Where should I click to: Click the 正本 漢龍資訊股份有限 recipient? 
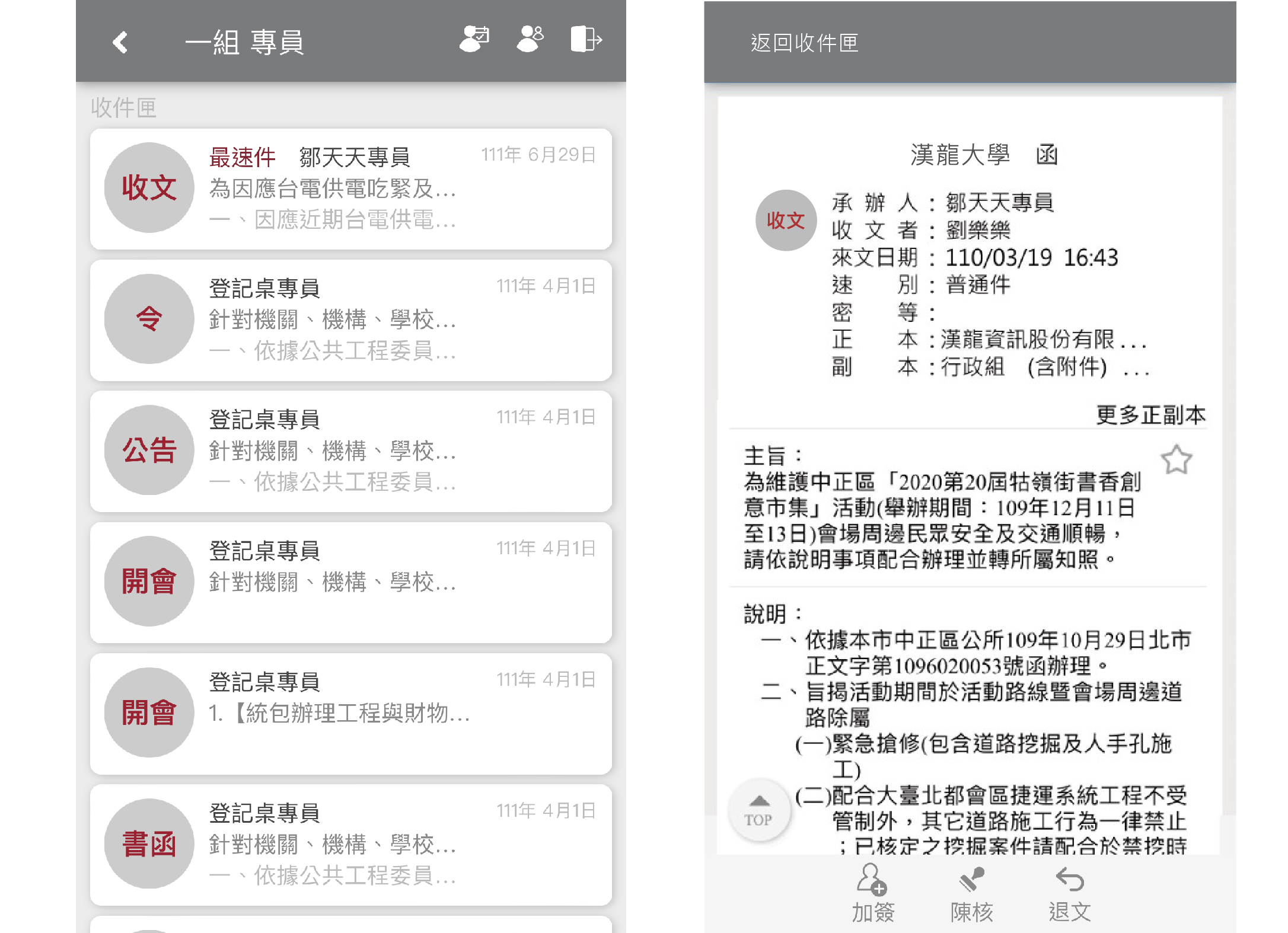pos(989,340)
